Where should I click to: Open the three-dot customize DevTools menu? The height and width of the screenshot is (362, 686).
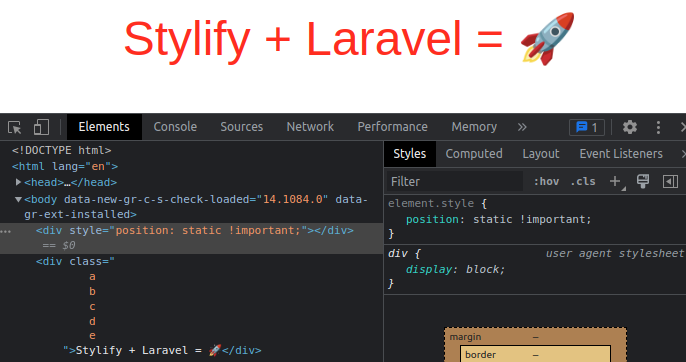[x=658, y=127]
